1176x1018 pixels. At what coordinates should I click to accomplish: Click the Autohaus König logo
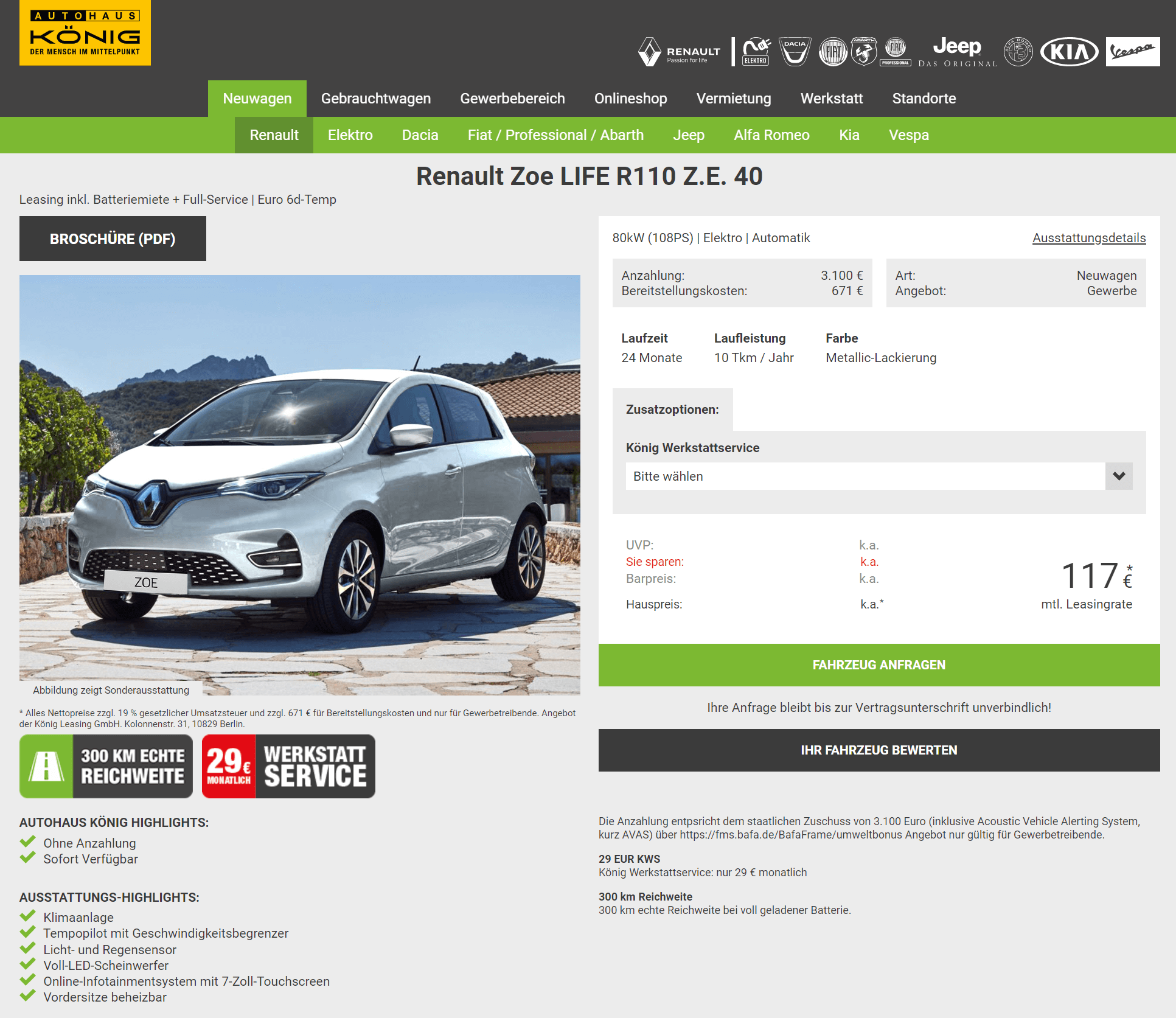click(85, 33)
